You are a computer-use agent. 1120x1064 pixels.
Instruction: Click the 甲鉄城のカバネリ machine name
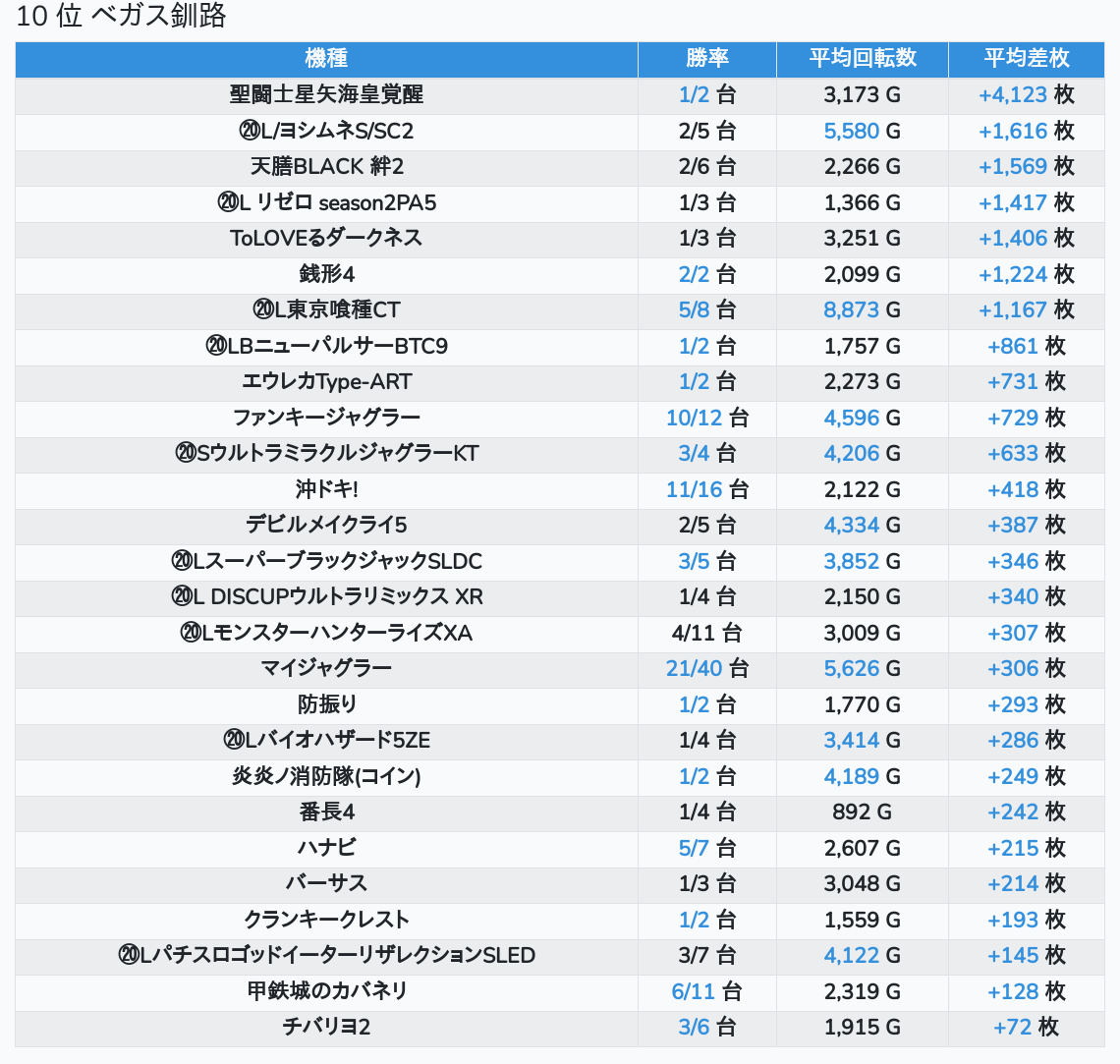tap(326, 992)
